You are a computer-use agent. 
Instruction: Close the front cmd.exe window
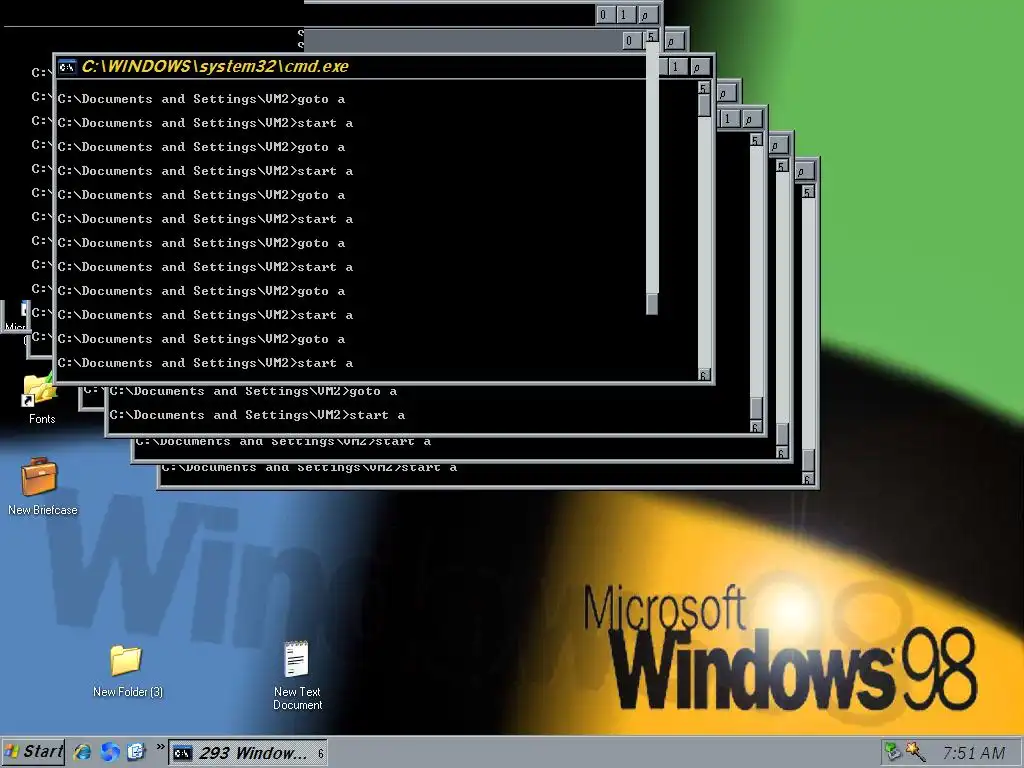[x=699, y=67]
